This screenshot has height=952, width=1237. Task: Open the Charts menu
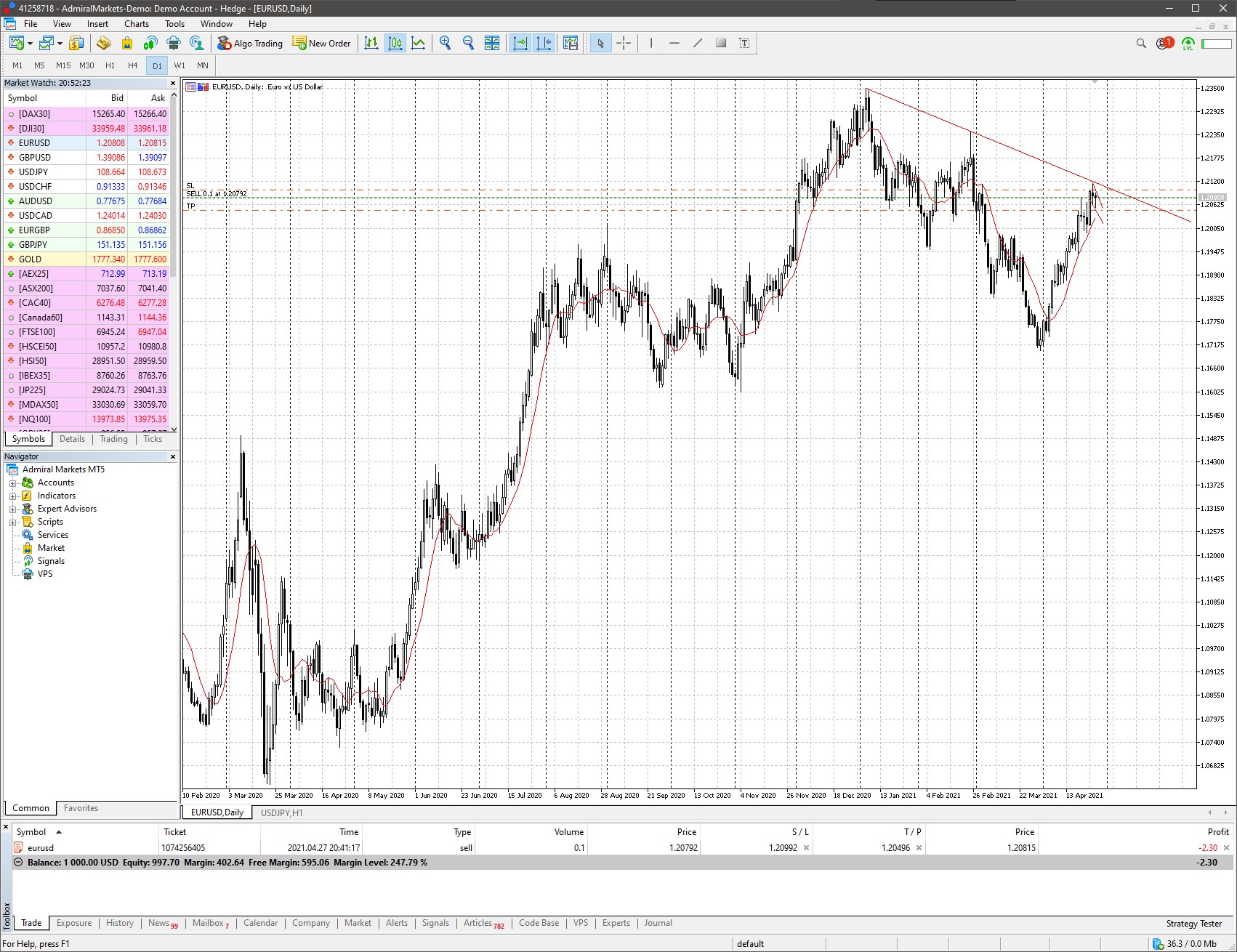(136, 24)
